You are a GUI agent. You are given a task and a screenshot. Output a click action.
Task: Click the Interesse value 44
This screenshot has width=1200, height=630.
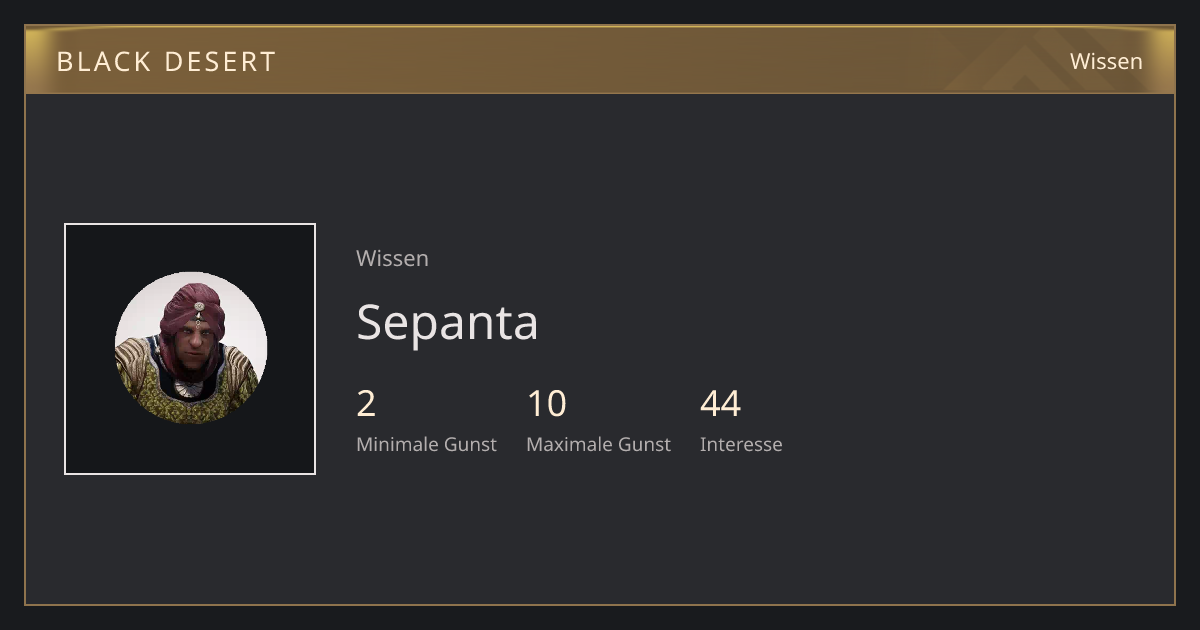(720, 404)
